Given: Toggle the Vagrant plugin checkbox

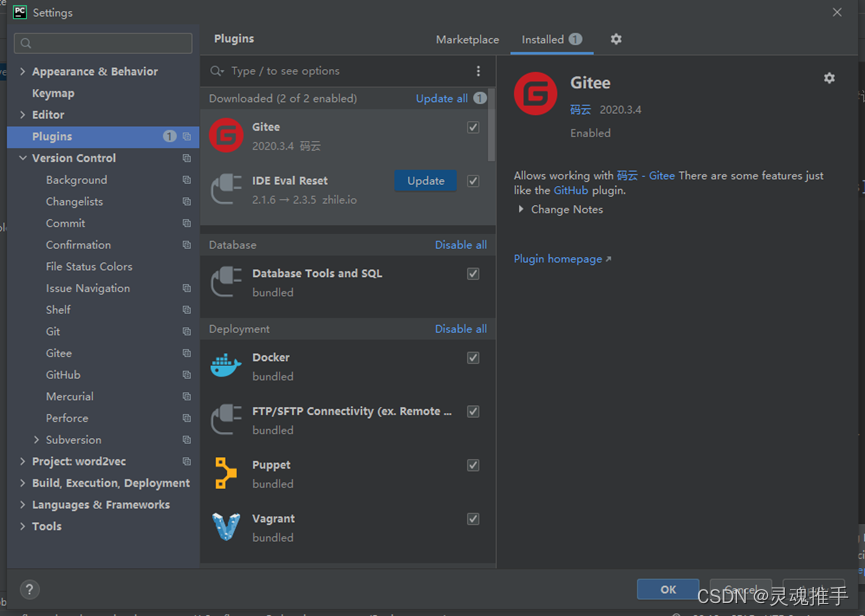Looking at the screenshot, I should (473, 519).
